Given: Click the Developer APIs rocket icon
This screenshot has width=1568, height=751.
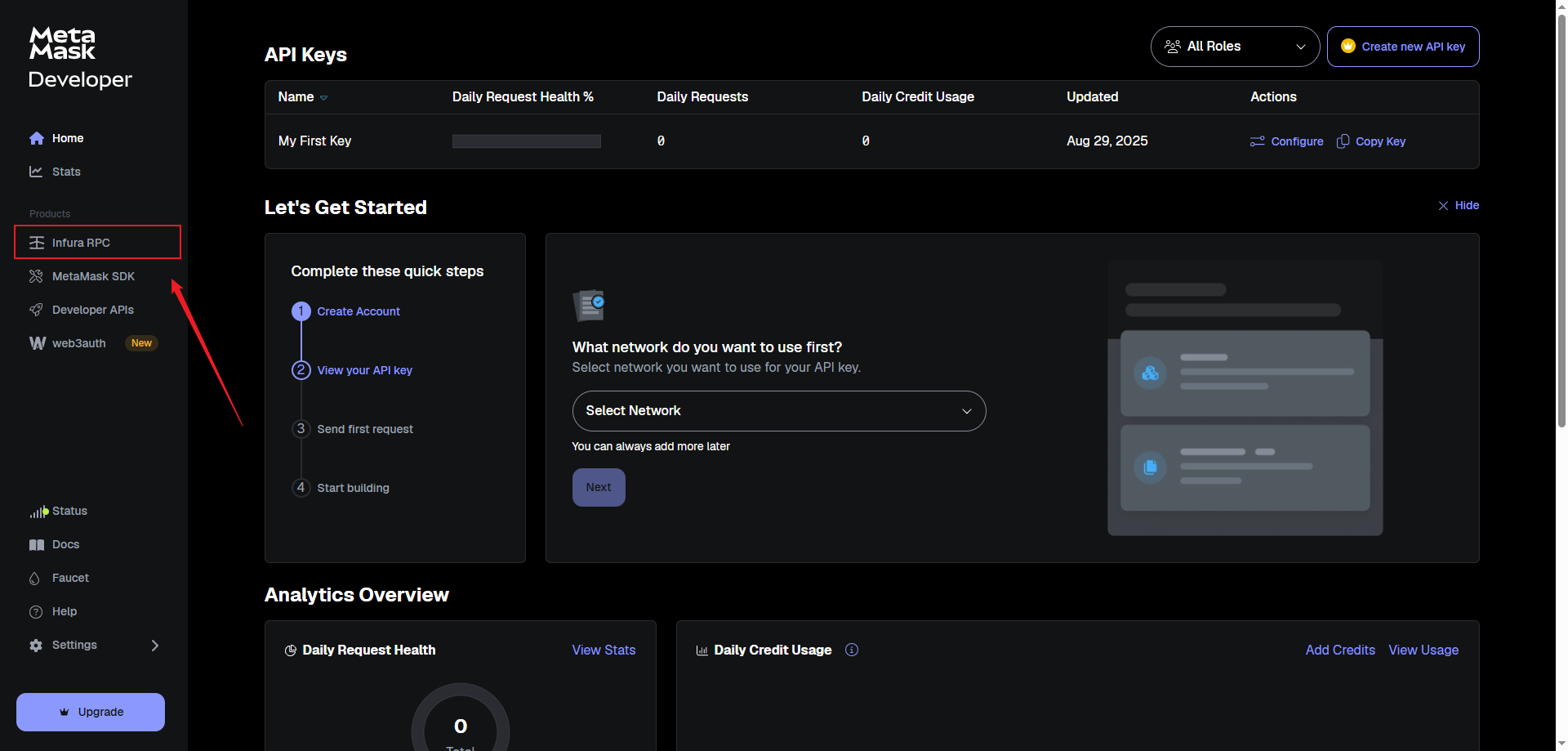Looking at the screenshot, I should (x=36, y=310).
